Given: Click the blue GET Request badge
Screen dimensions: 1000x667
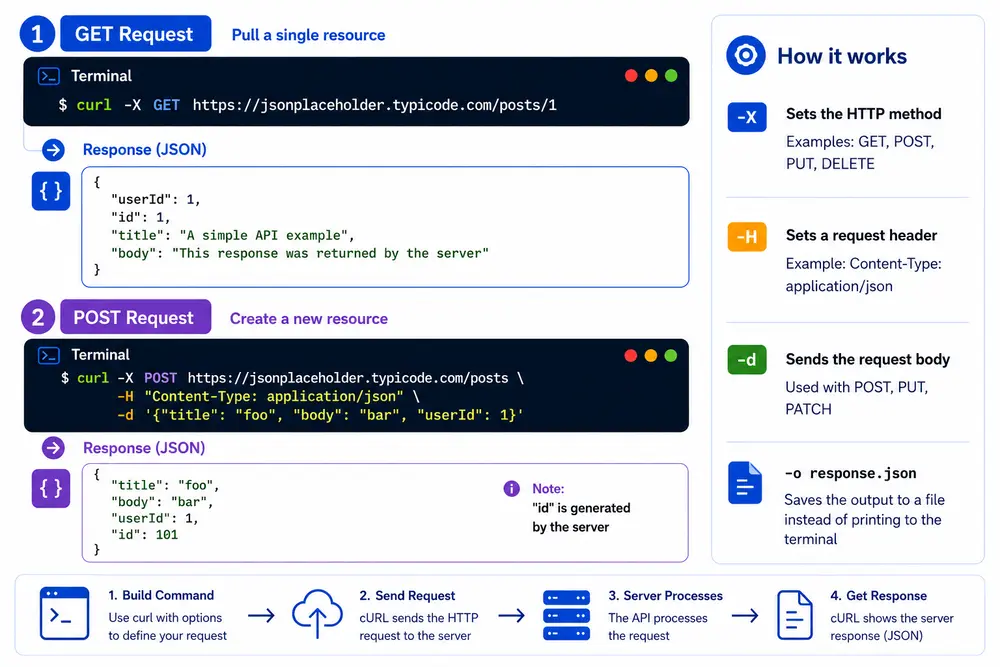Looking at the screenshot, I should tap(136, 34).
